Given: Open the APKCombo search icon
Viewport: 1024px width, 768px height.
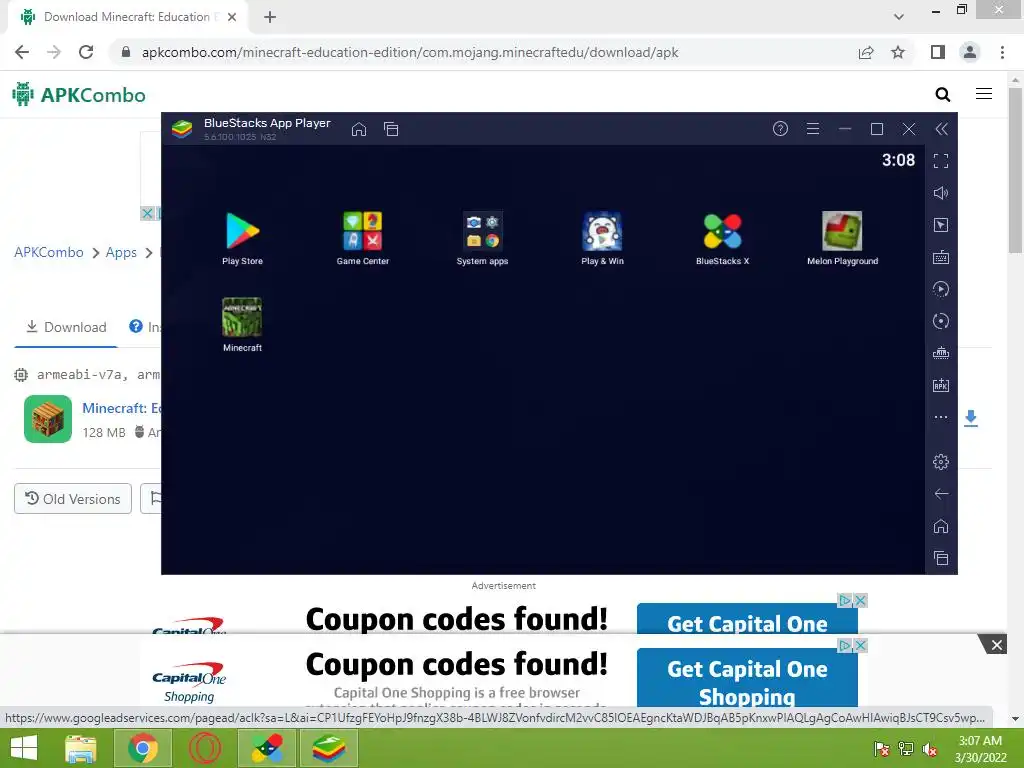Looking at the screenshot, I should (942, 95).
